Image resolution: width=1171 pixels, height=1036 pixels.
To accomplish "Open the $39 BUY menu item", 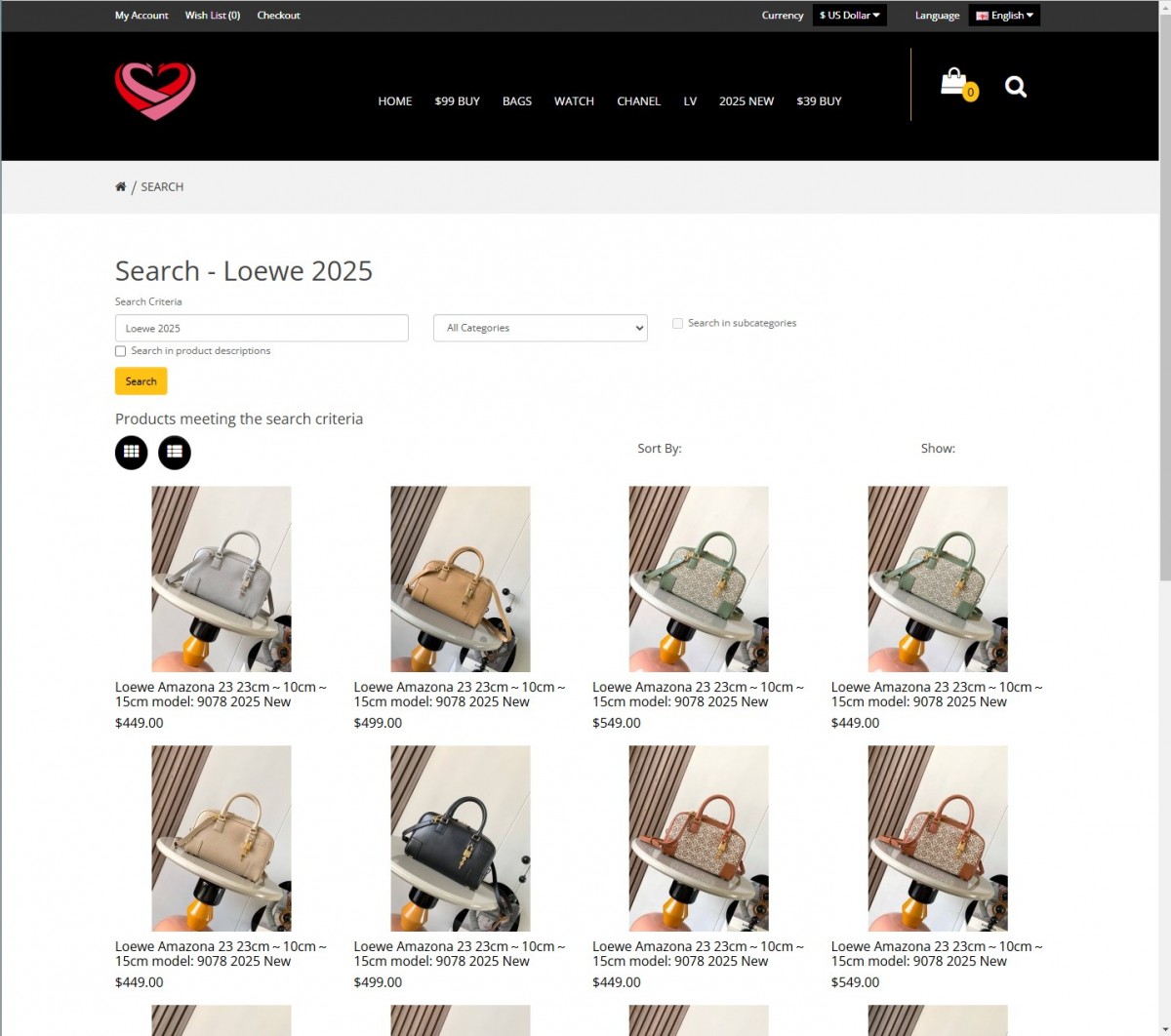I will coord(819,101).
